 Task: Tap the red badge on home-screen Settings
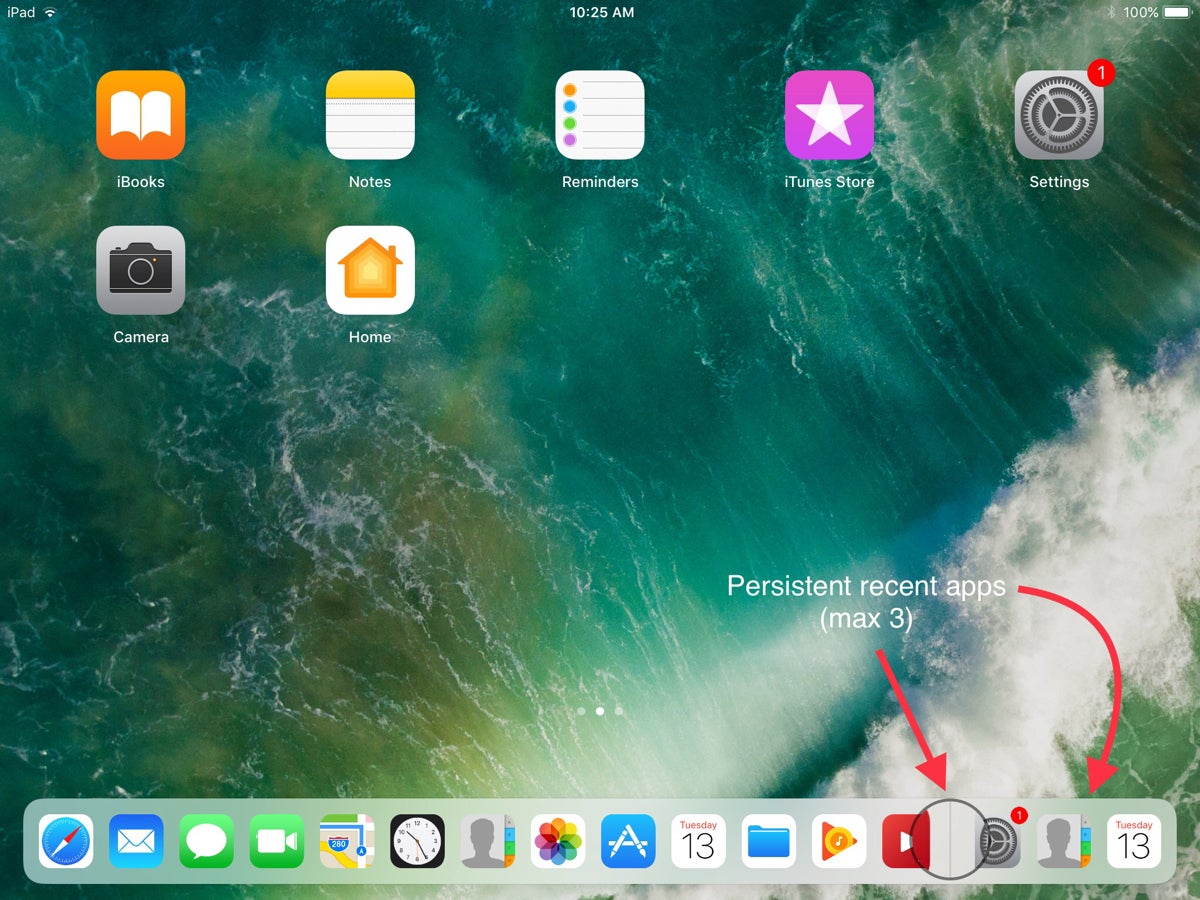[1100, 72]
